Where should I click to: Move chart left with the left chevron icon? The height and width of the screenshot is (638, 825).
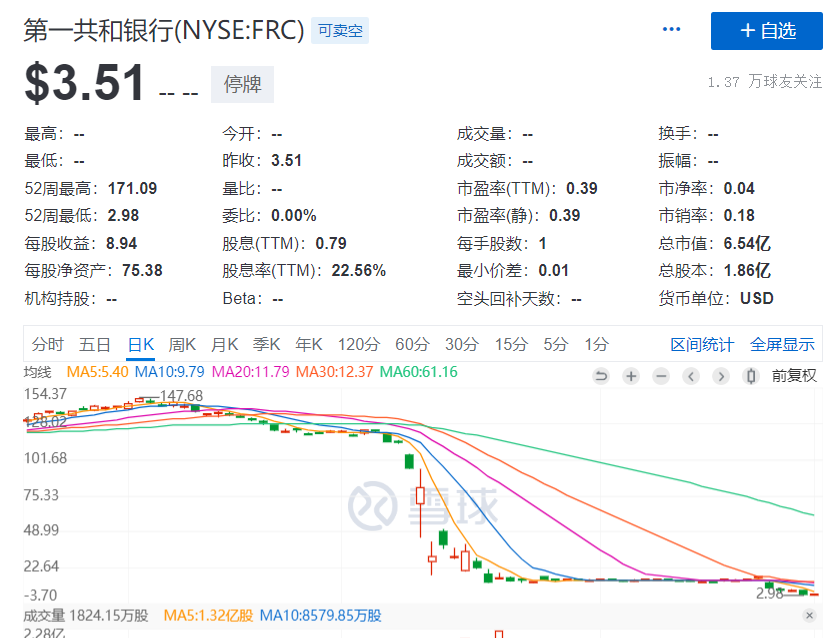click(691, 376)
